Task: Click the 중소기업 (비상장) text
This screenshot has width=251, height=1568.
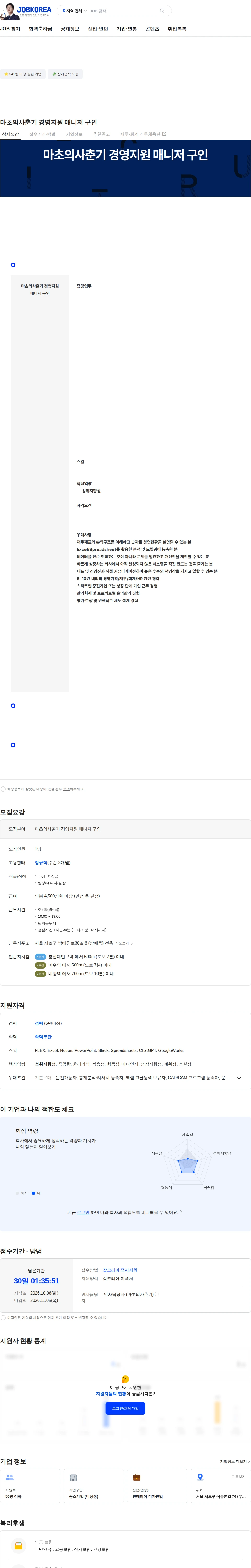Action: (83, 1496)
